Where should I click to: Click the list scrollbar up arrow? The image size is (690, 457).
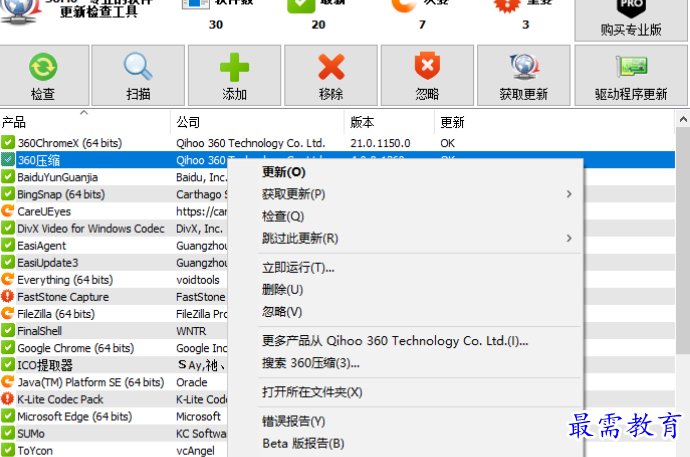[x=683, y=119]
